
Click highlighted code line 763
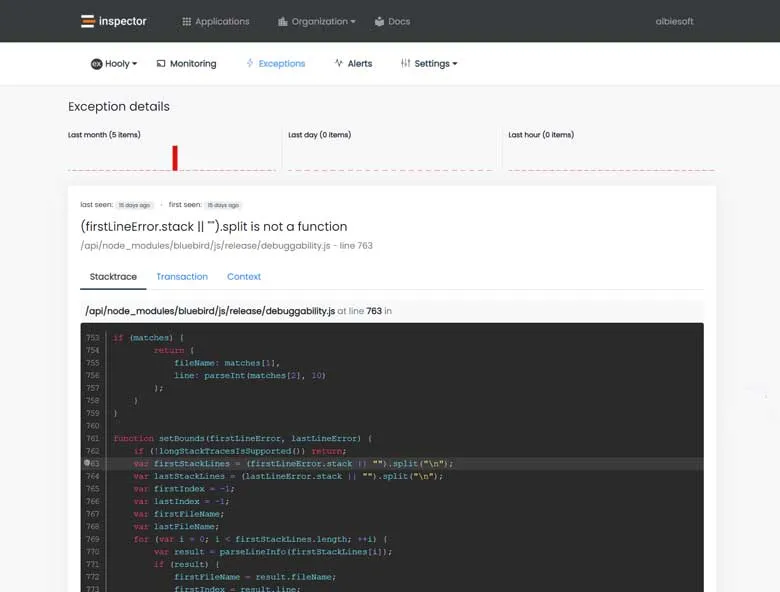[x=392, y=464]
